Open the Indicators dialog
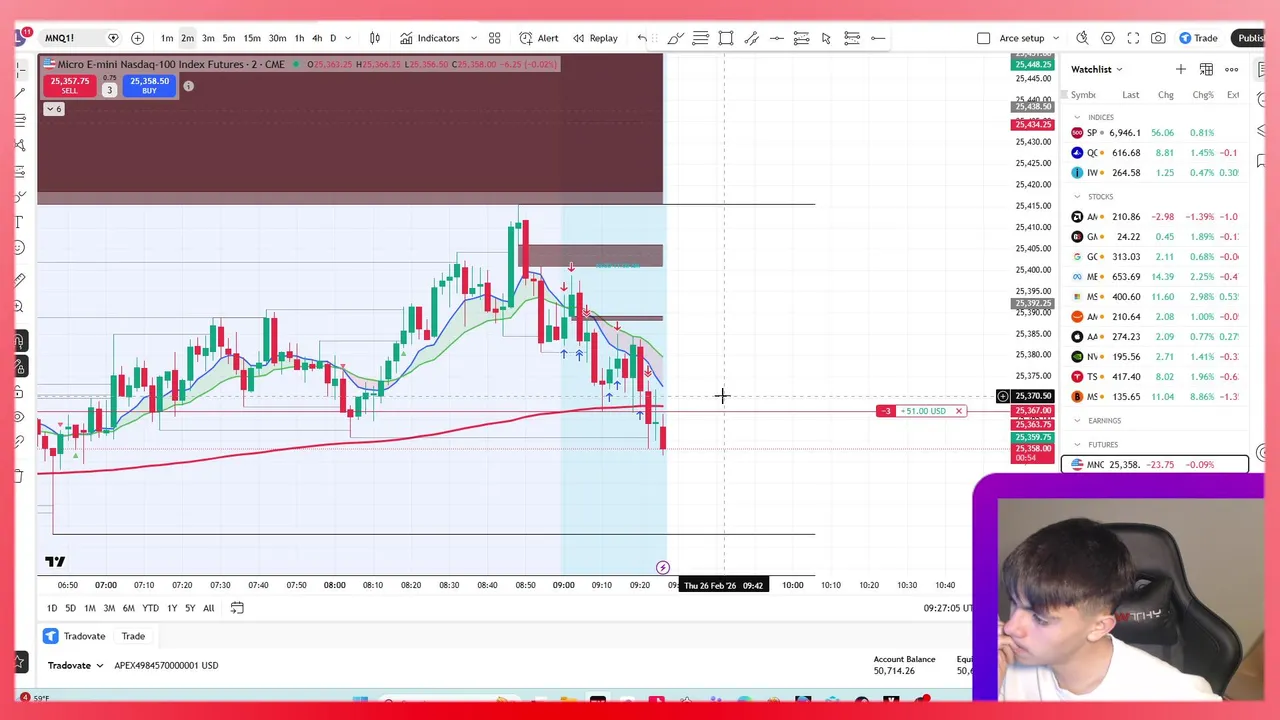This screenshot has width=1280, height=720. point(430,38)
